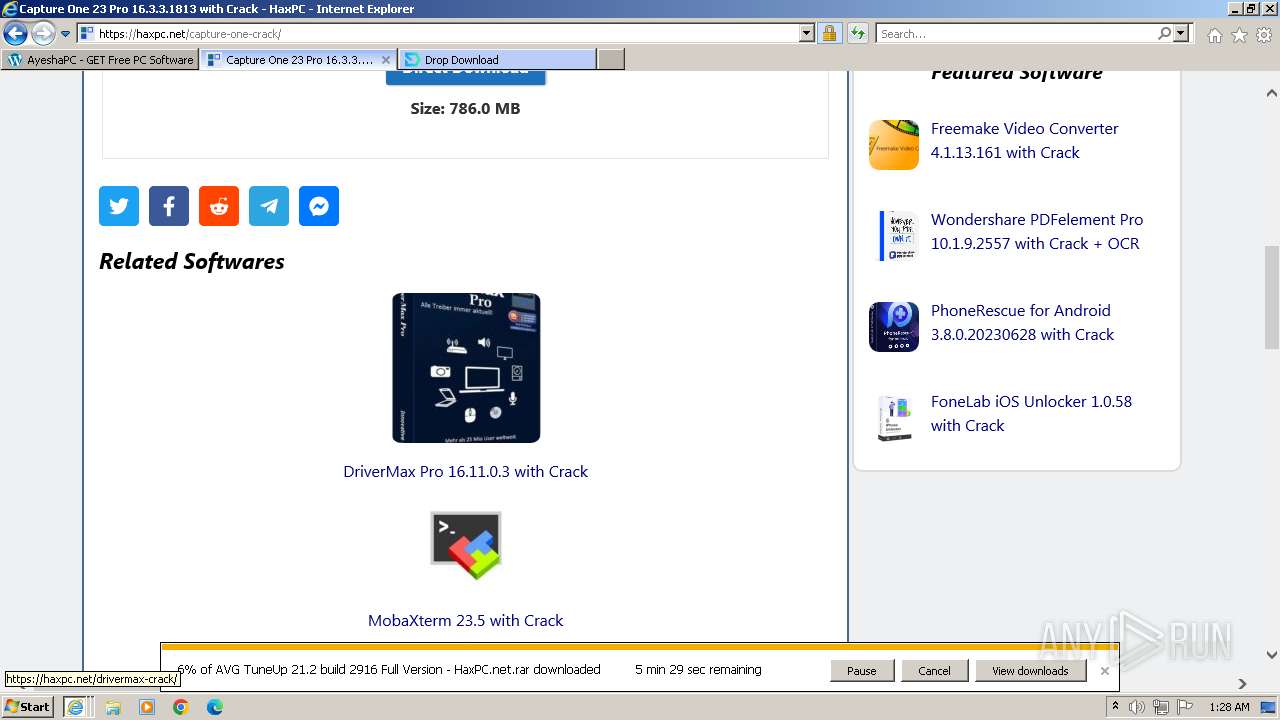Open Internet Explorer taskbar icon

(x=75, y=707)
